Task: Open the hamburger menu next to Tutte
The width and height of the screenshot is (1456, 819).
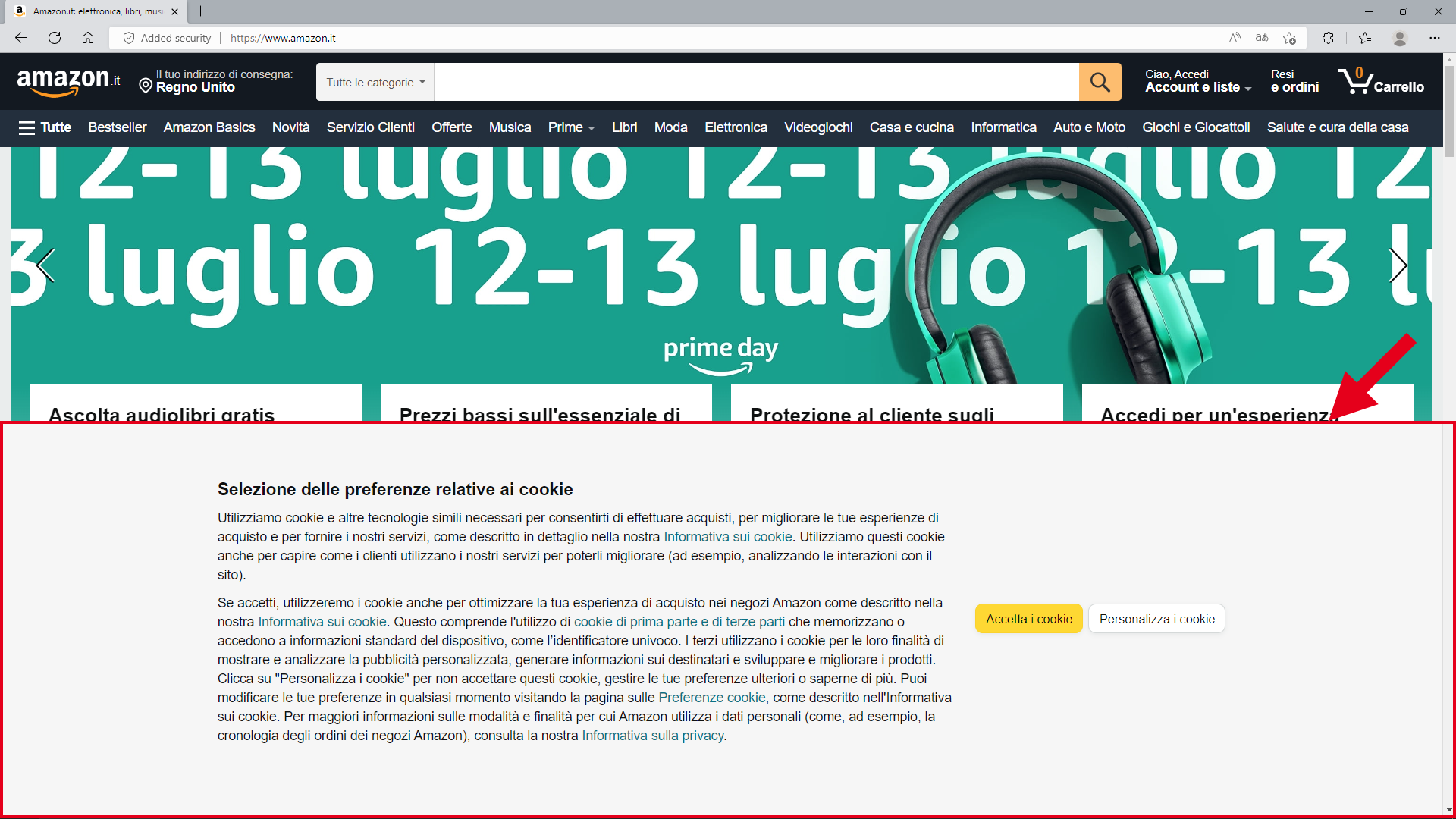Action: point(27,127)
